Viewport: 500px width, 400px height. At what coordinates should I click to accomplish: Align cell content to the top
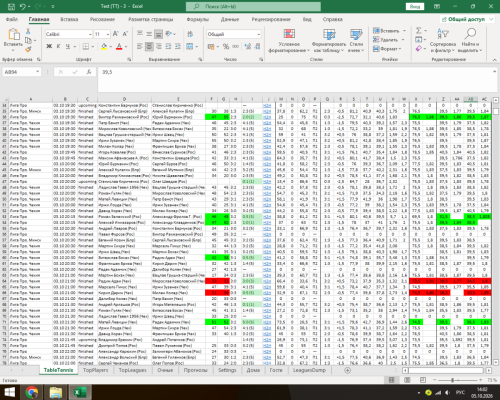[140, 33]
